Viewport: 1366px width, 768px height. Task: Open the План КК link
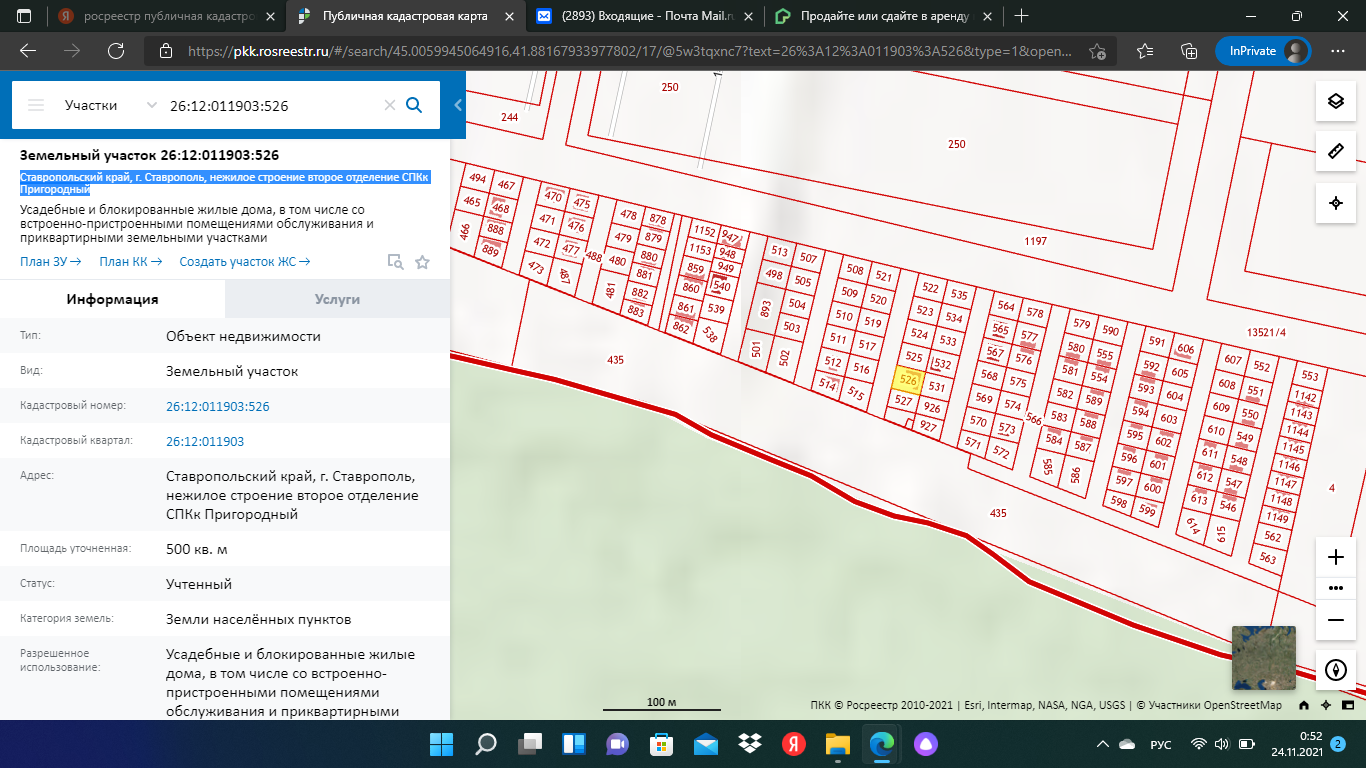(x=130, y=262)
